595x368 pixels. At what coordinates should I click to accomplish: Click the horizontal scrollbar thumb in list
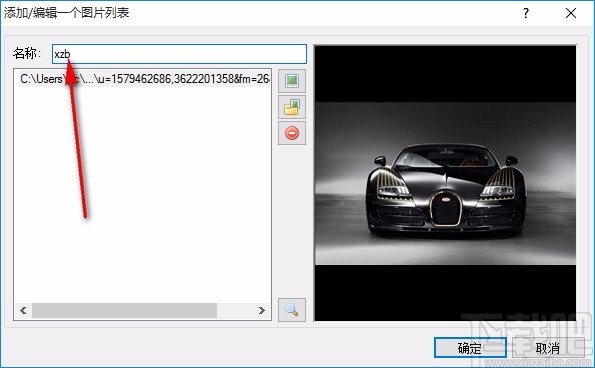point(124,310)
